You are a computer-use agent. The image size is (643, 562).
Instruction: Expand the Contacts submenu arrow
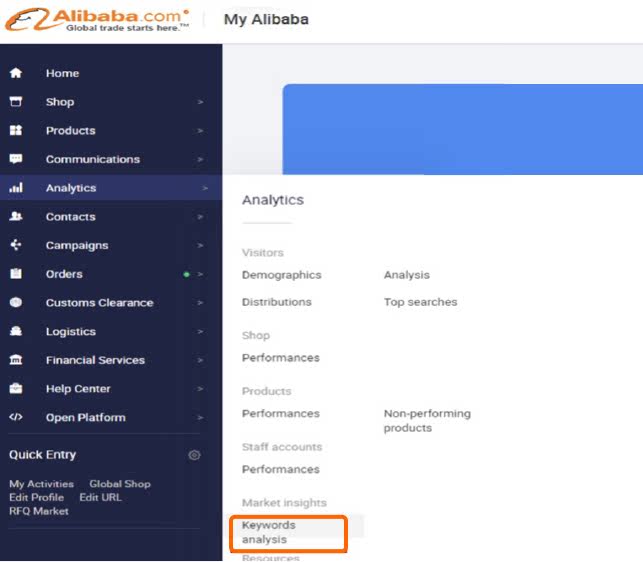pos(200,217)
